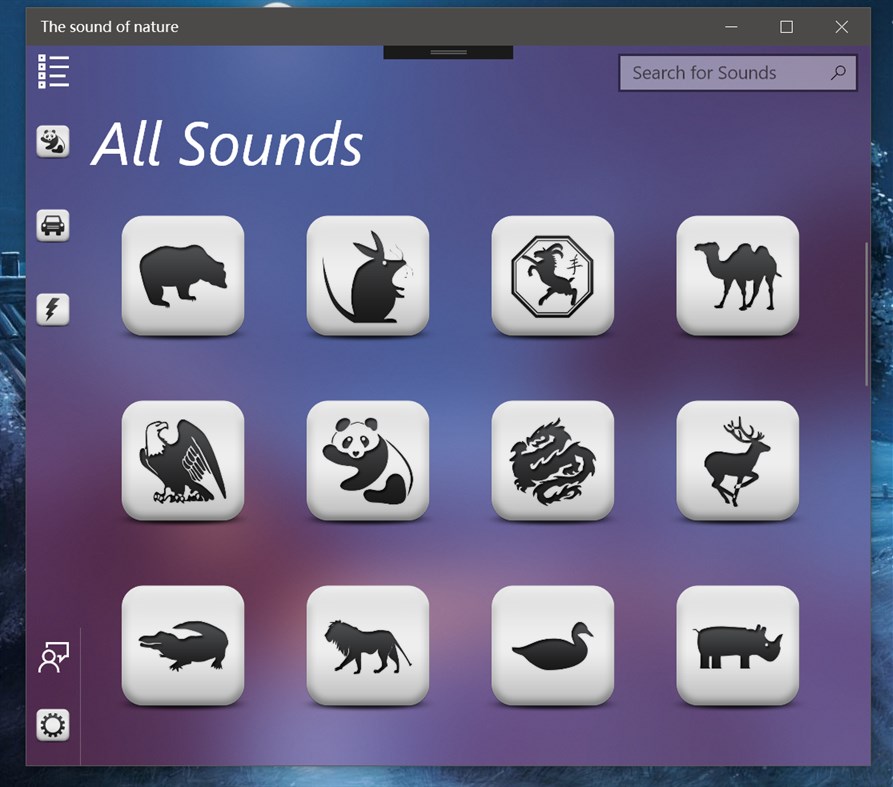Play the duck sound tile

pos(553,645)
